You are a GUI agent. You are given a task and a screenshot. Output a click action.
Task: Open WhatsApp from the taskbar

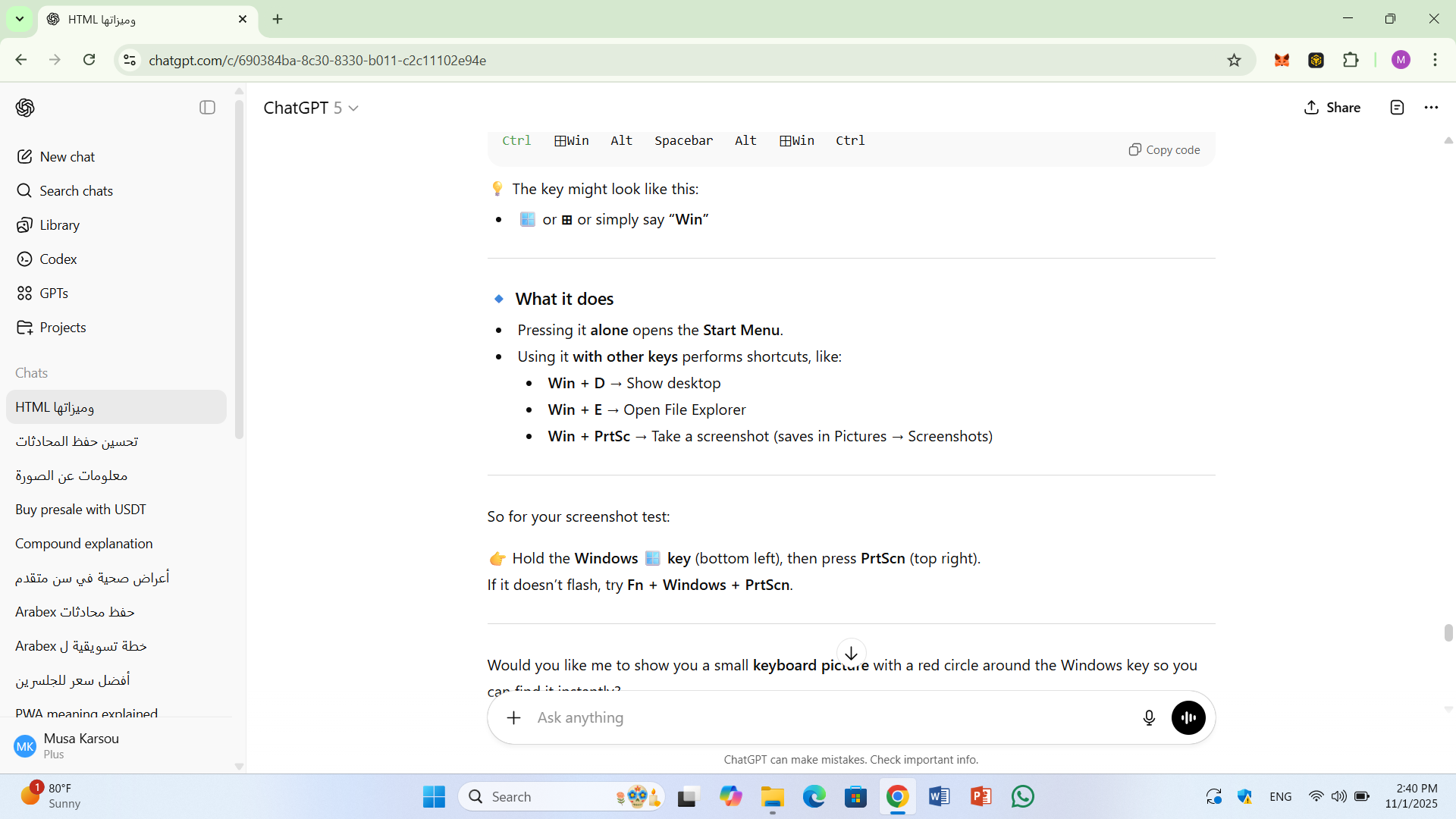1022,796
